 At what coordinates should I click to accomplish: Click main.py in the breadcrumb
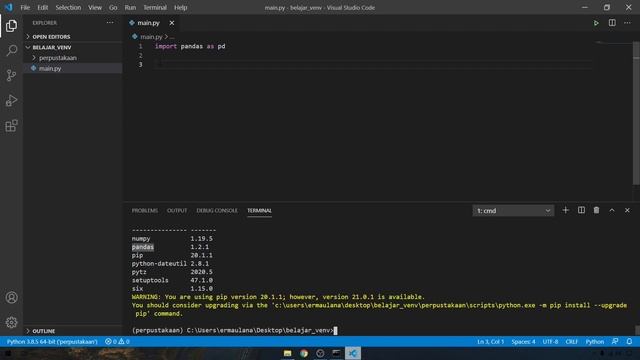(151, 37)
